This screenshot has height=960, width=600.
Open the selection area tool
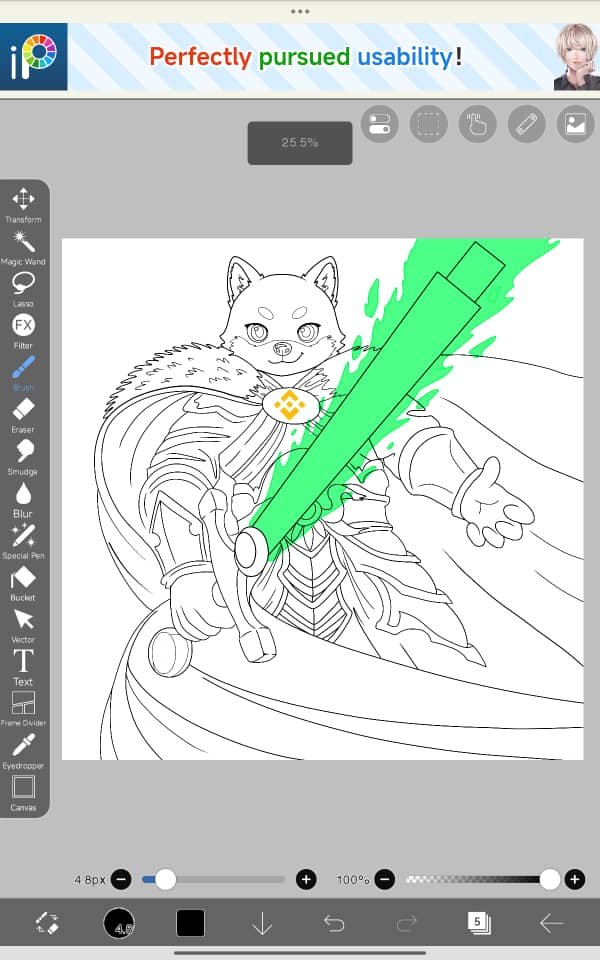click(x=429, y=124)
